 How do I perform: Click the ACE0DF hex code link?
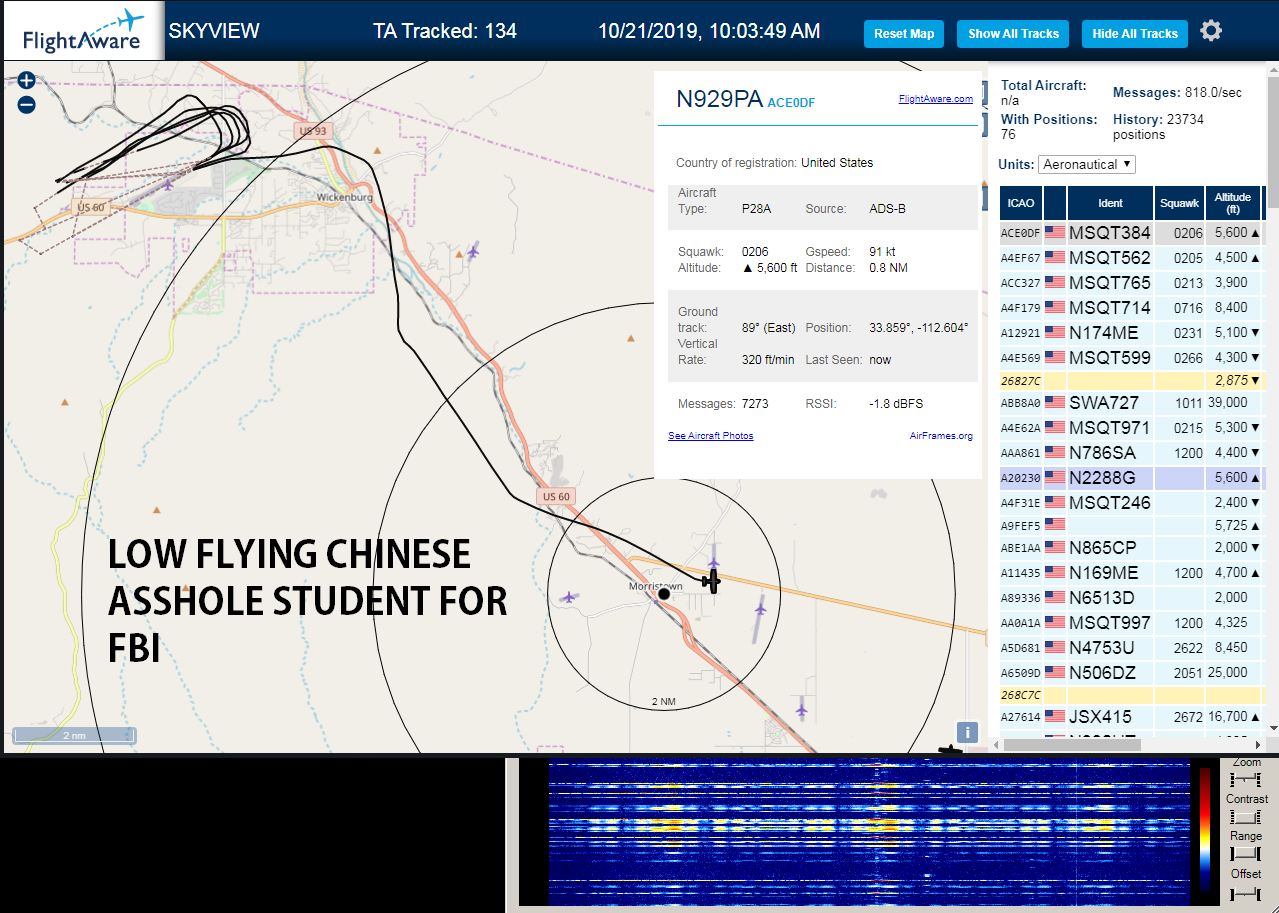[x=791, y=102]
